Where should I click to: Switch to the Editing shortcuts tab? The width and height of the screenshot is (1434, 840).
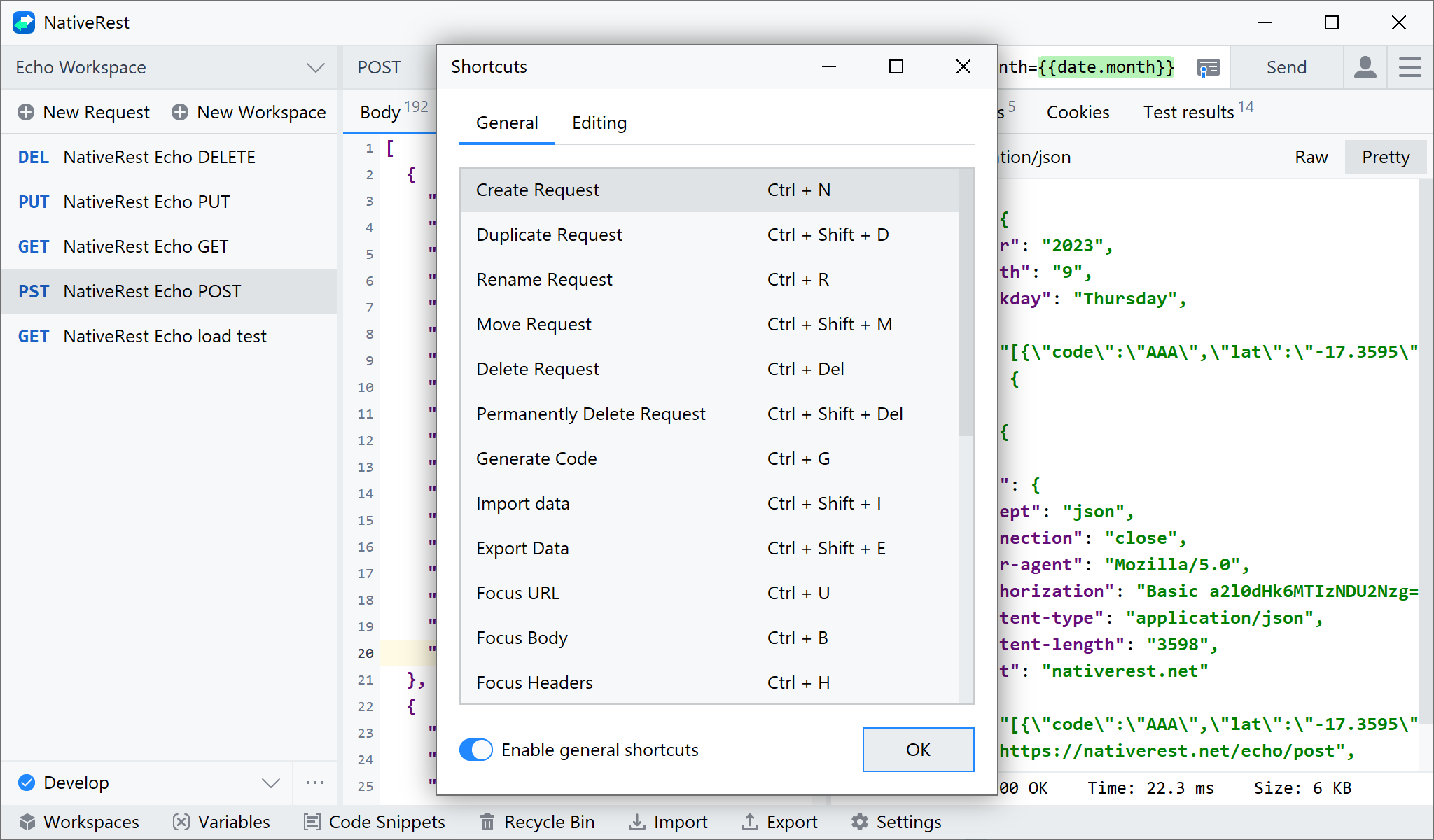coord(599,122)
